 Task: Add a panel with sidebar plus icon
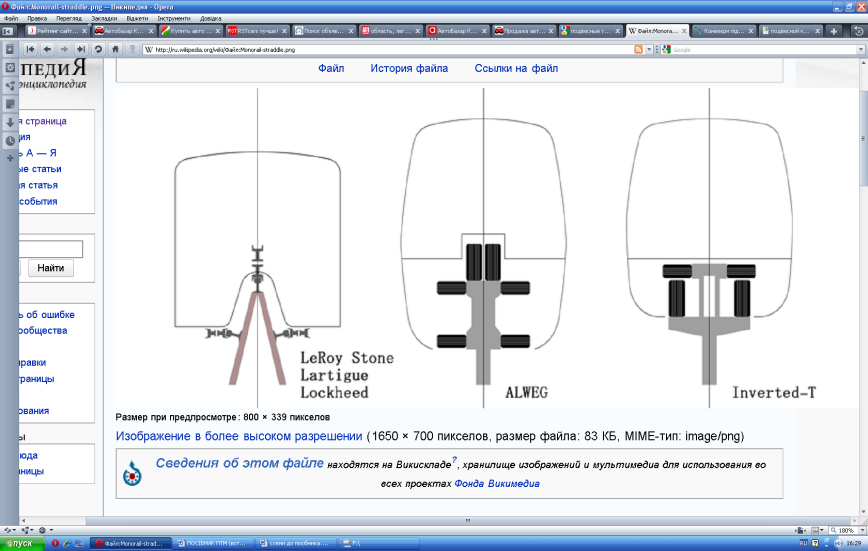(10, 158)
